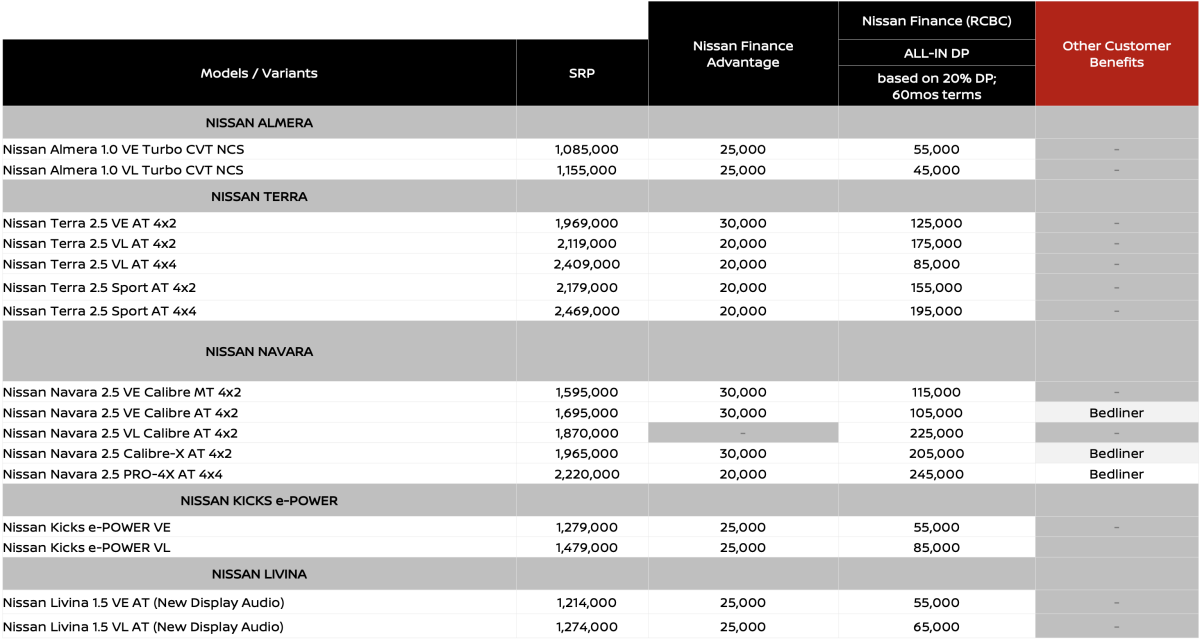Click the NISSAN LIVINA section heading
This screenshot has height=641, width=1200.
tap(259, 575)
